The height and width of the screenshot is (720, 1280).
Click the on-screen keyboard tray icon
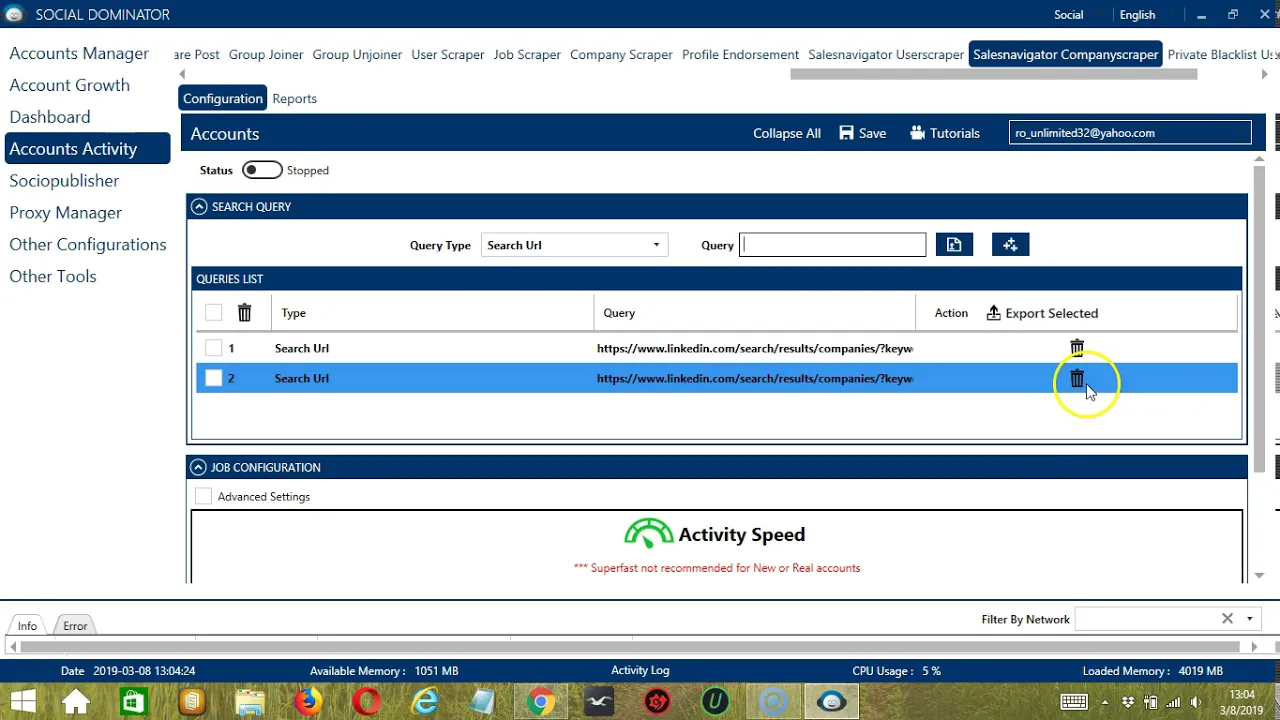[1074, 702]
